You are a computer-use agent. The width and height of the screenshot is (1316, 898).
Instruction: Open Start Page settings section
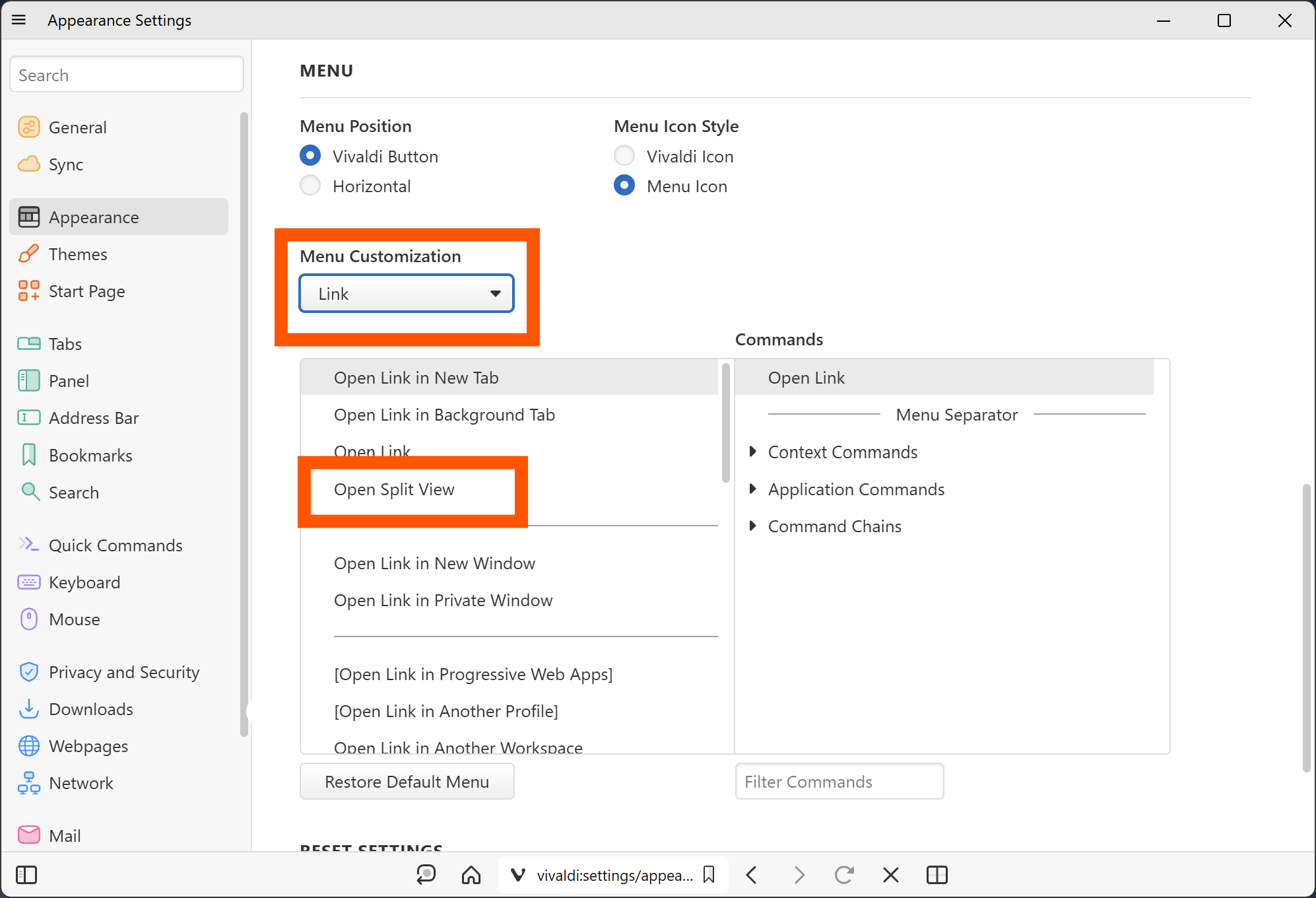[x=119, y=291]
